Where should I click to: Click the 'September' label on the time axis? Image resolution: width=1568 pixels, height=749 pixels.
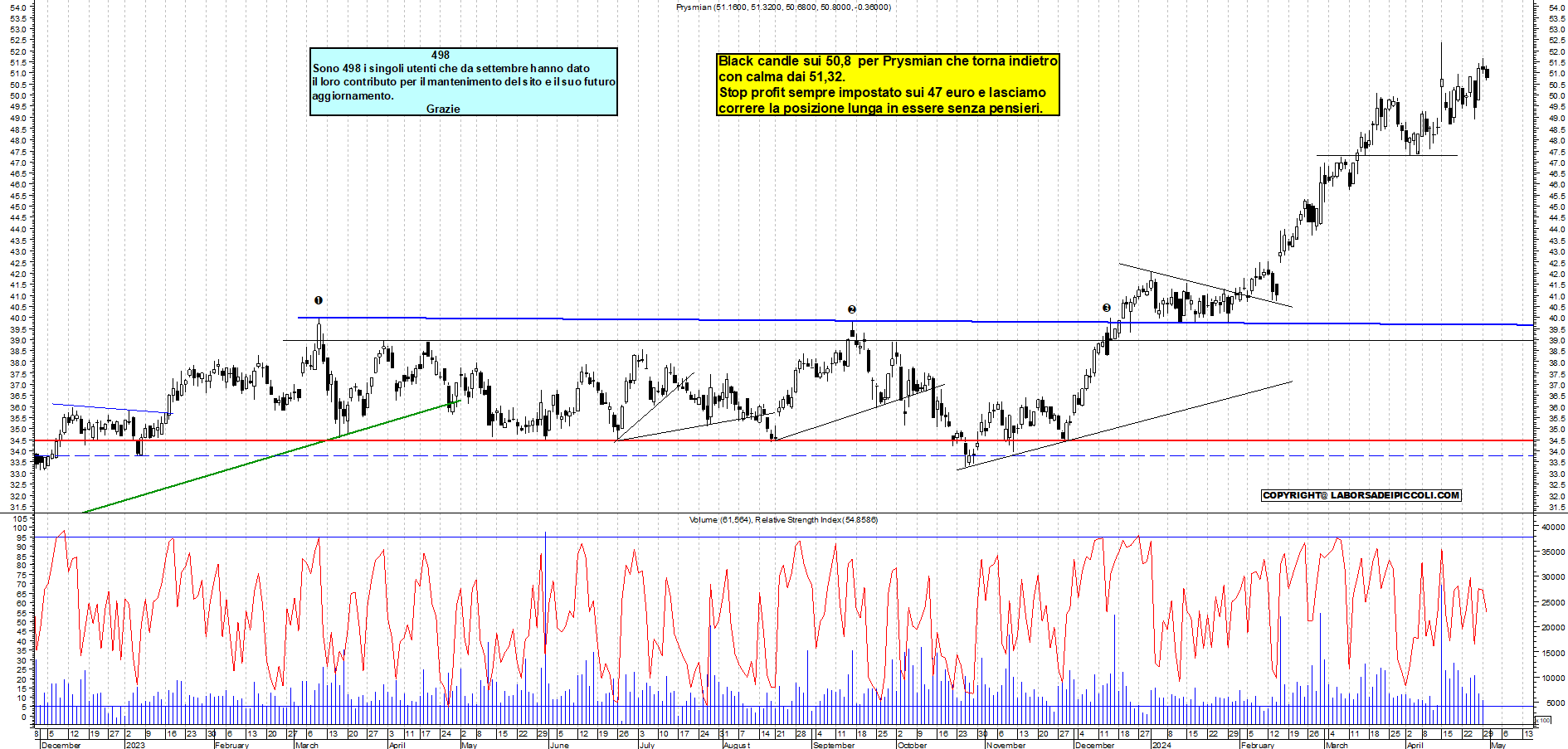[x=834, y=745]
